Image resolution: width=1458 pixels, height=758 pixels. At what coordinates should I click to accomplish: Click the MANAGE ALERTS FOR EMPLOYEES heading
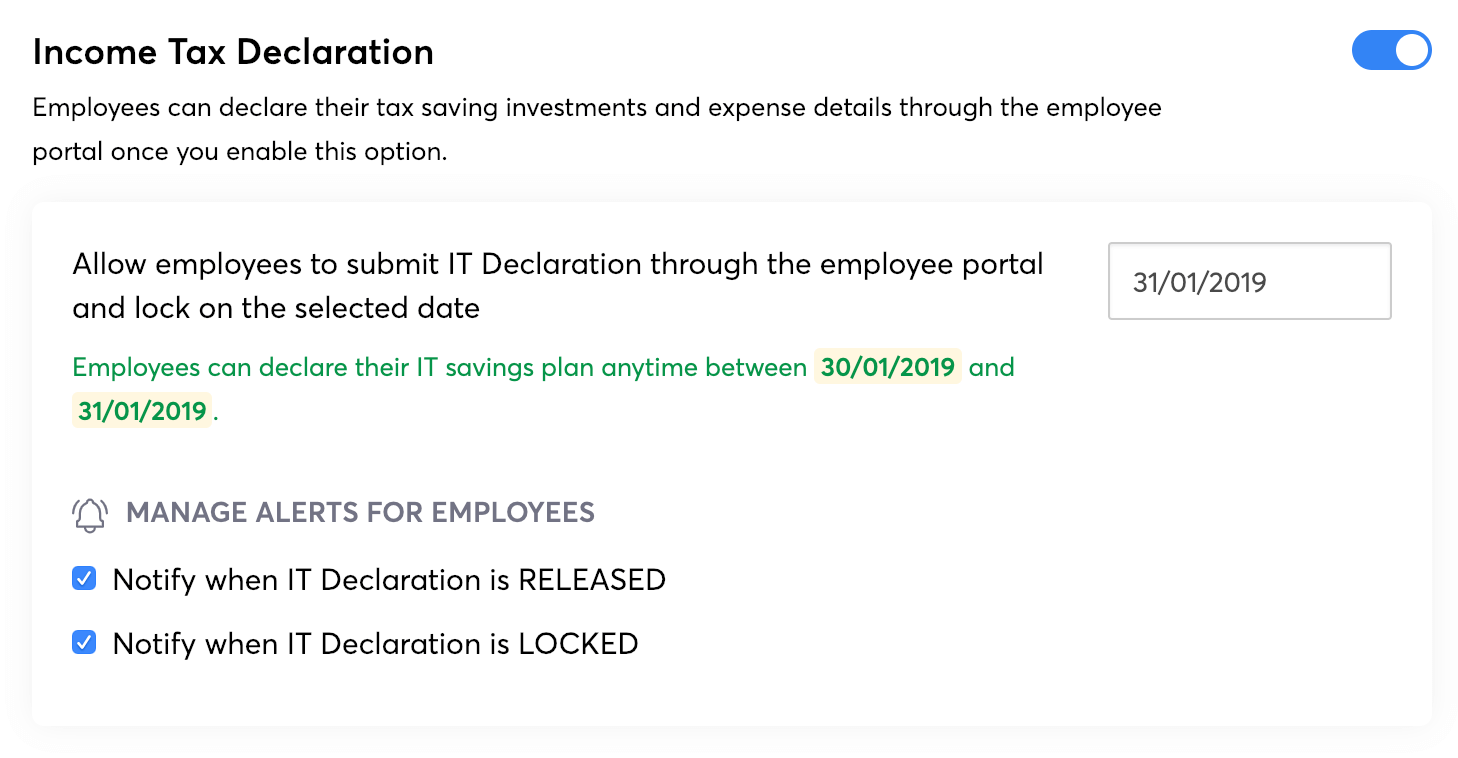pos(360,513)
